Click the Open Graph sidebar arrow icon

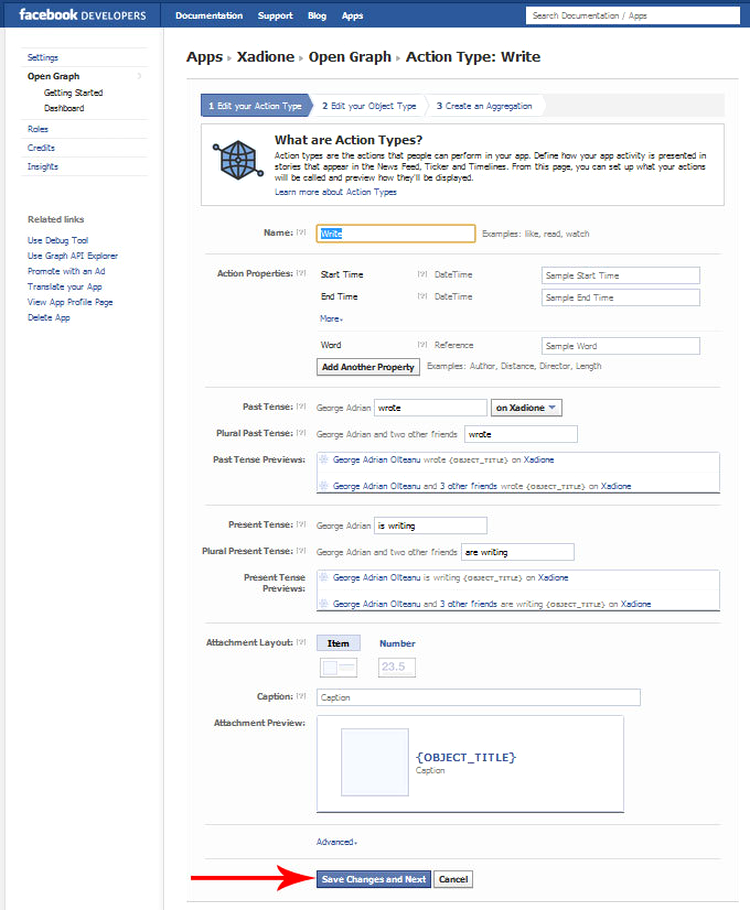[139, 76]
